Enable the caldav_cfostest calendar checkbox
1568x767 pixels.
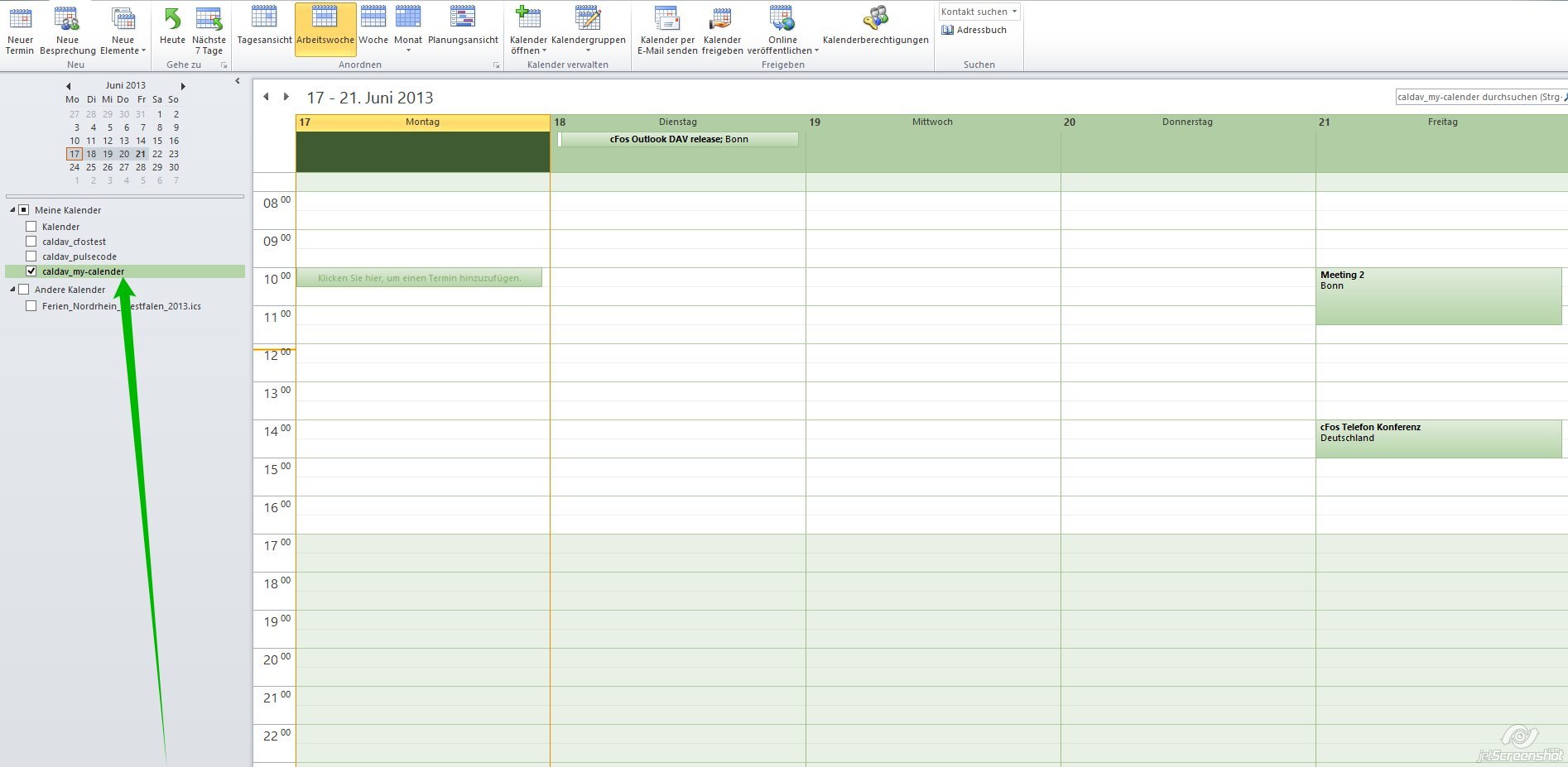point(31,242)
